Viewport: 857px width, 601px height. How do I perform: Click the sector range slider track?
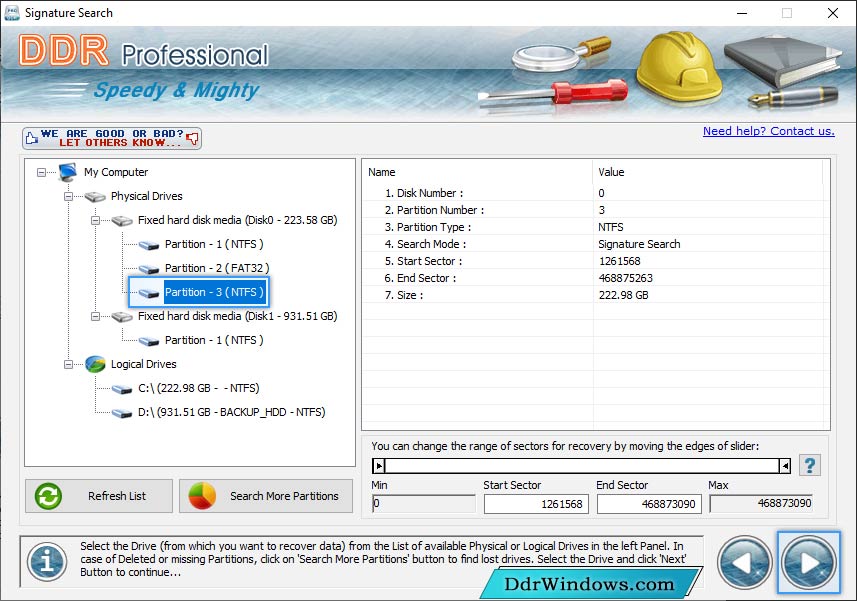(582, 466)
